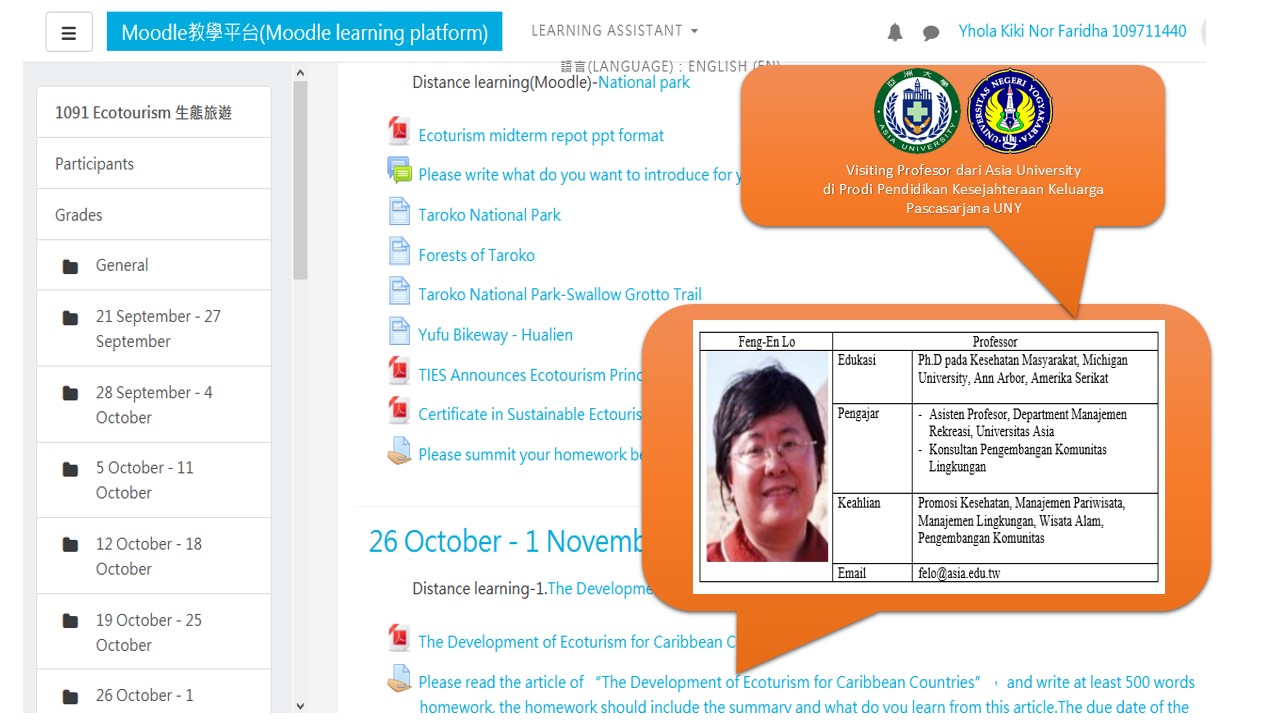Open Please summit your homework link
Screen dimensions: 1280x720
pyautogui.click(x=530, y=455)
